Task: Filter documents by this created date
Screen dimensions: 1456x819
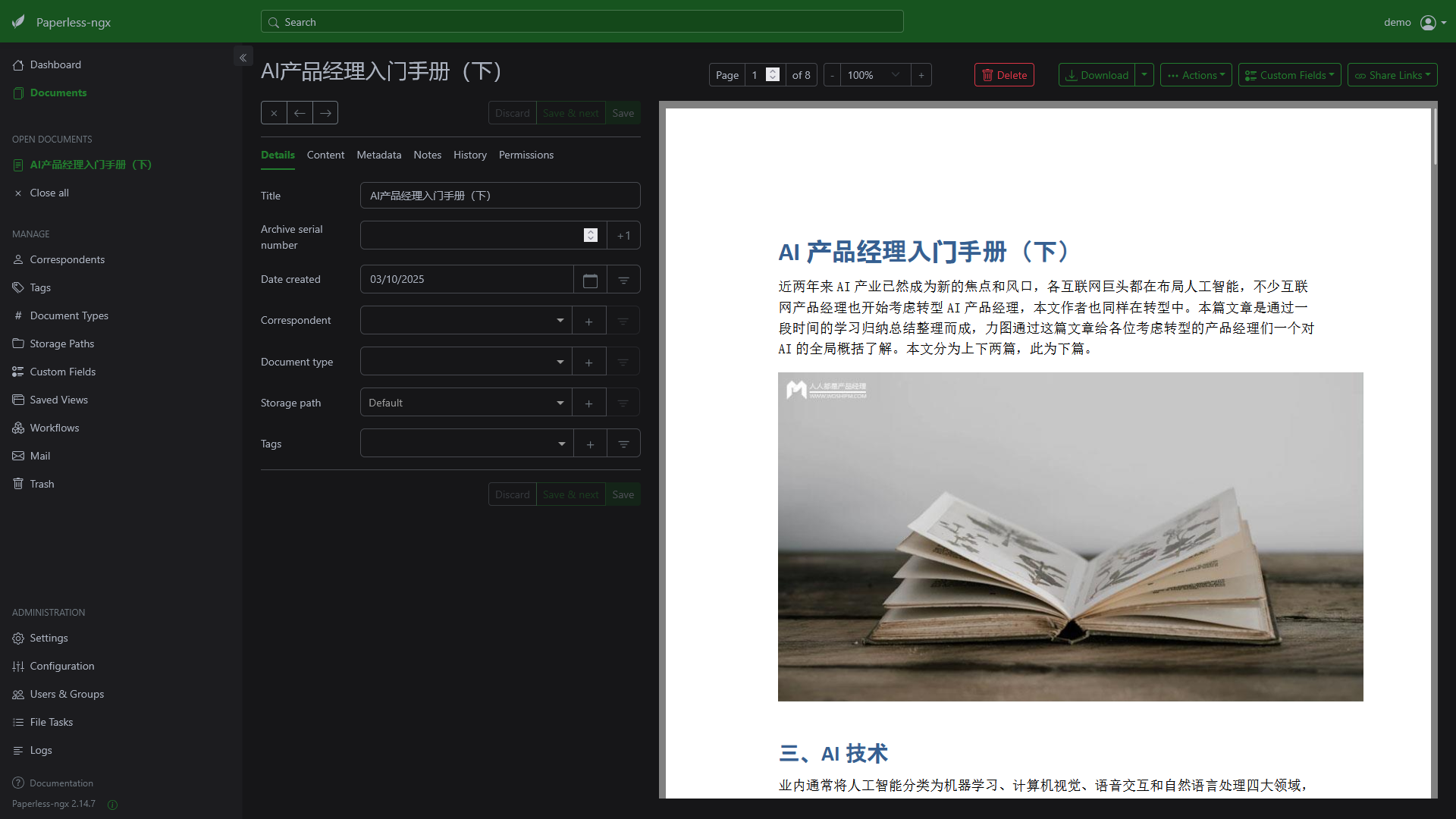Action: (623, 280)
